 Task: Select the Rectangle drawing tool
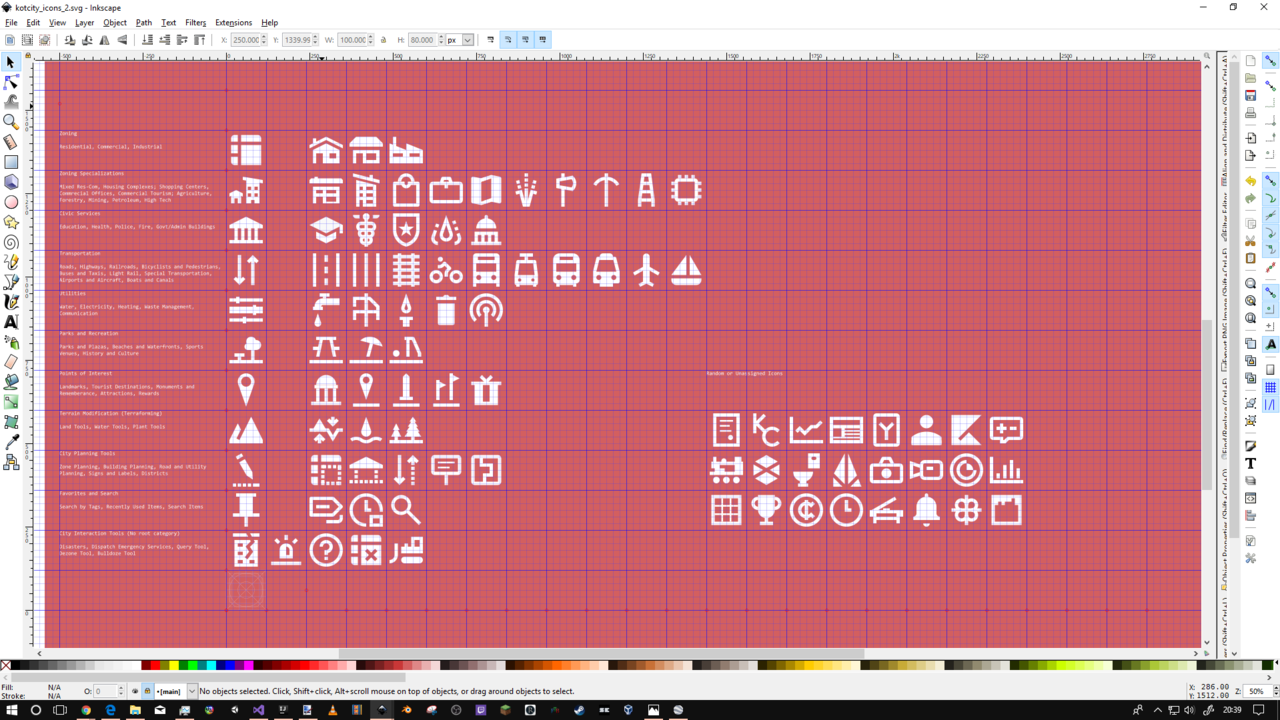click(11, 162)
